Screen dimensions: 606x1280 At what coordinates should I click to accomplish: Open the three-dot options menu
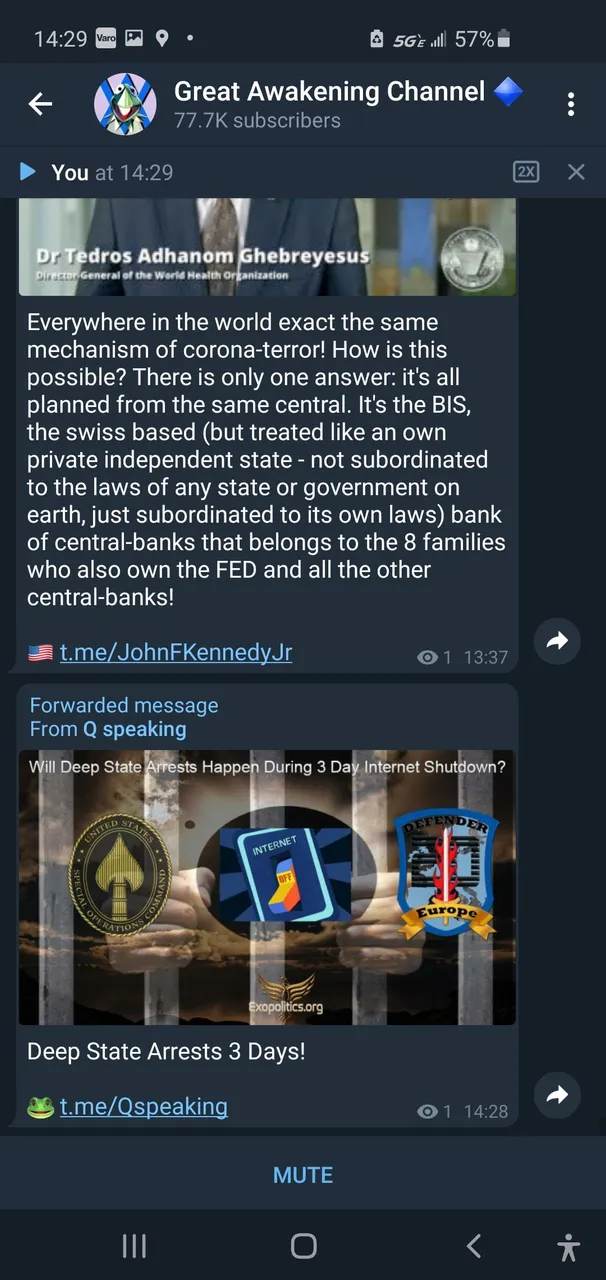point(570,104)
